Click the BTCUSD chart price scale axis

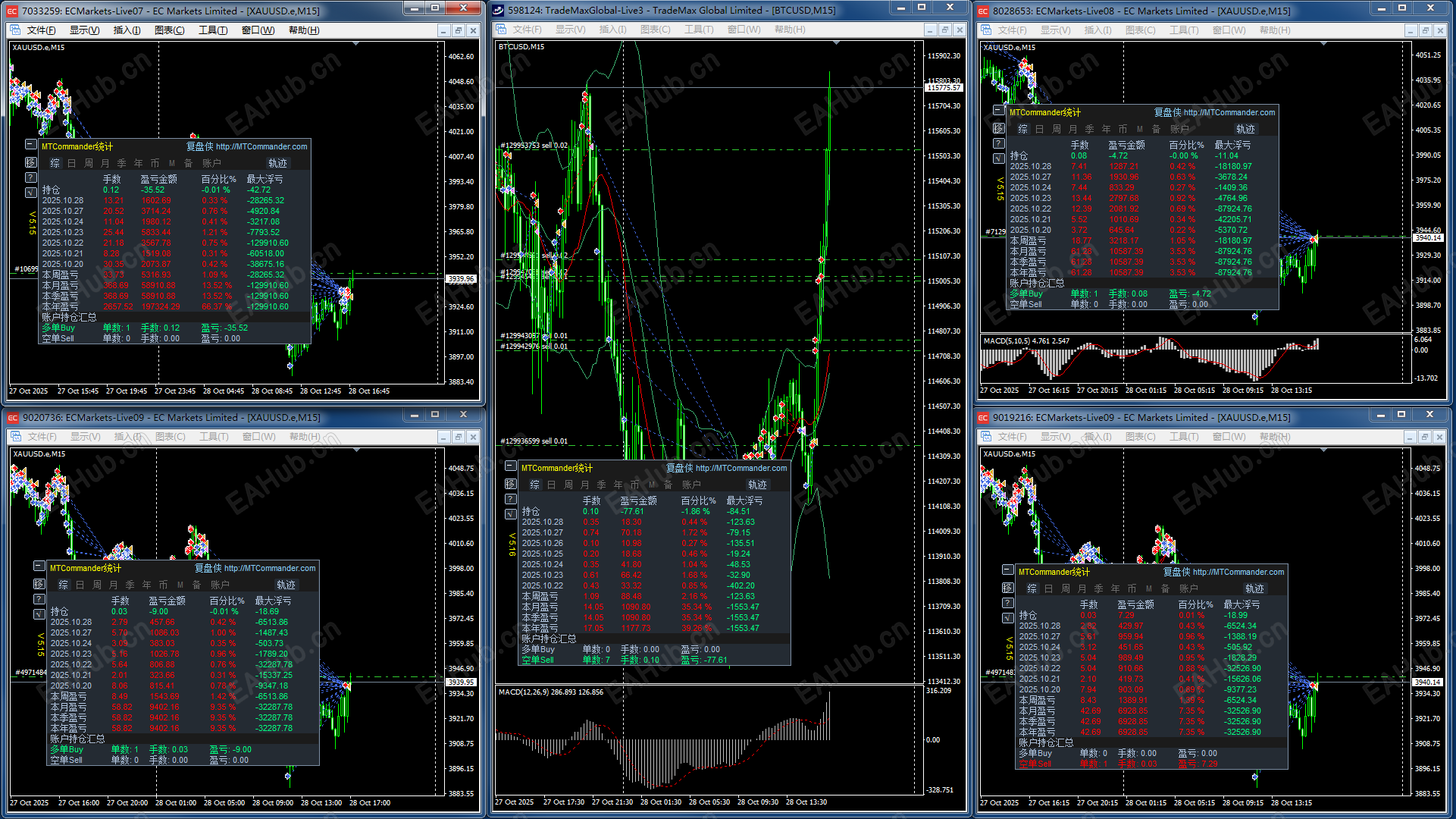[943, 303]
